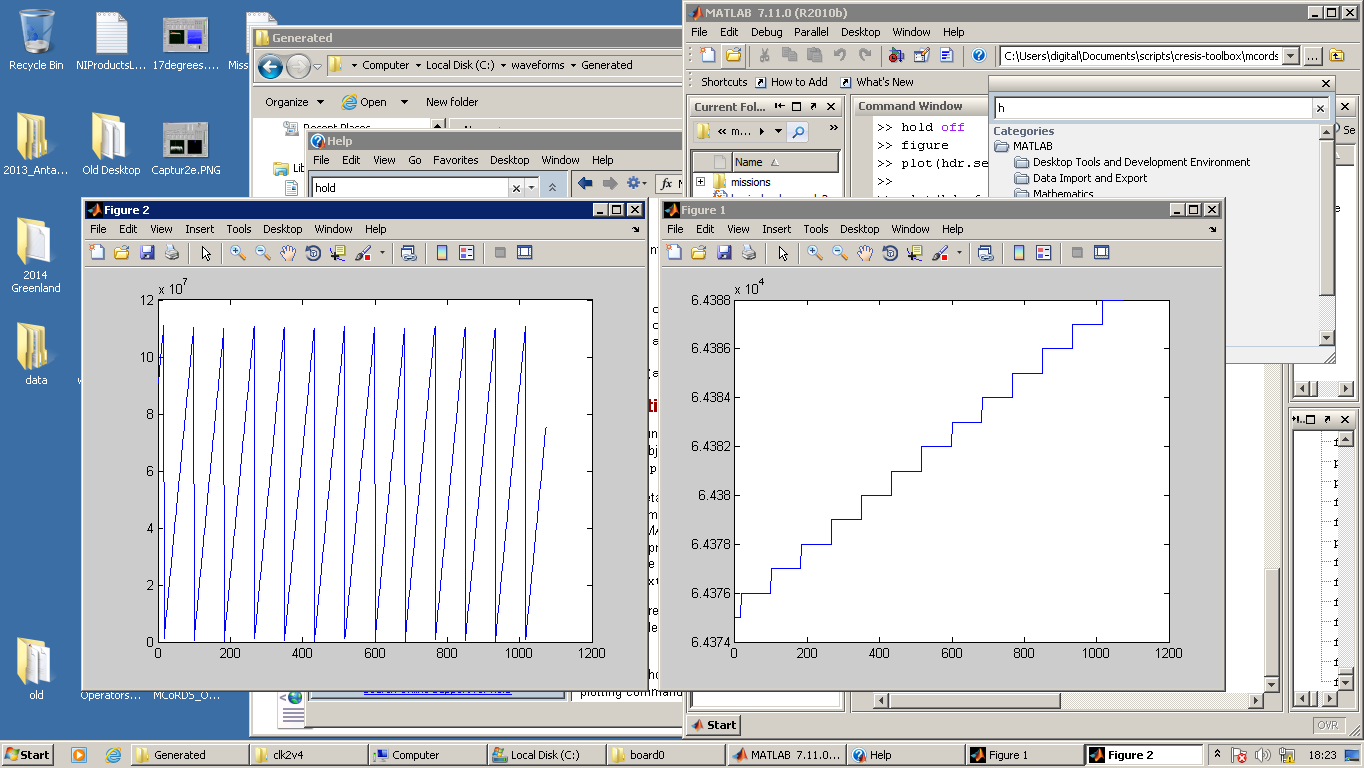Toggle Insert Colorbar in Figure 2 toolbar
Screen dimensions: 1364x768
tap(442, 253)
